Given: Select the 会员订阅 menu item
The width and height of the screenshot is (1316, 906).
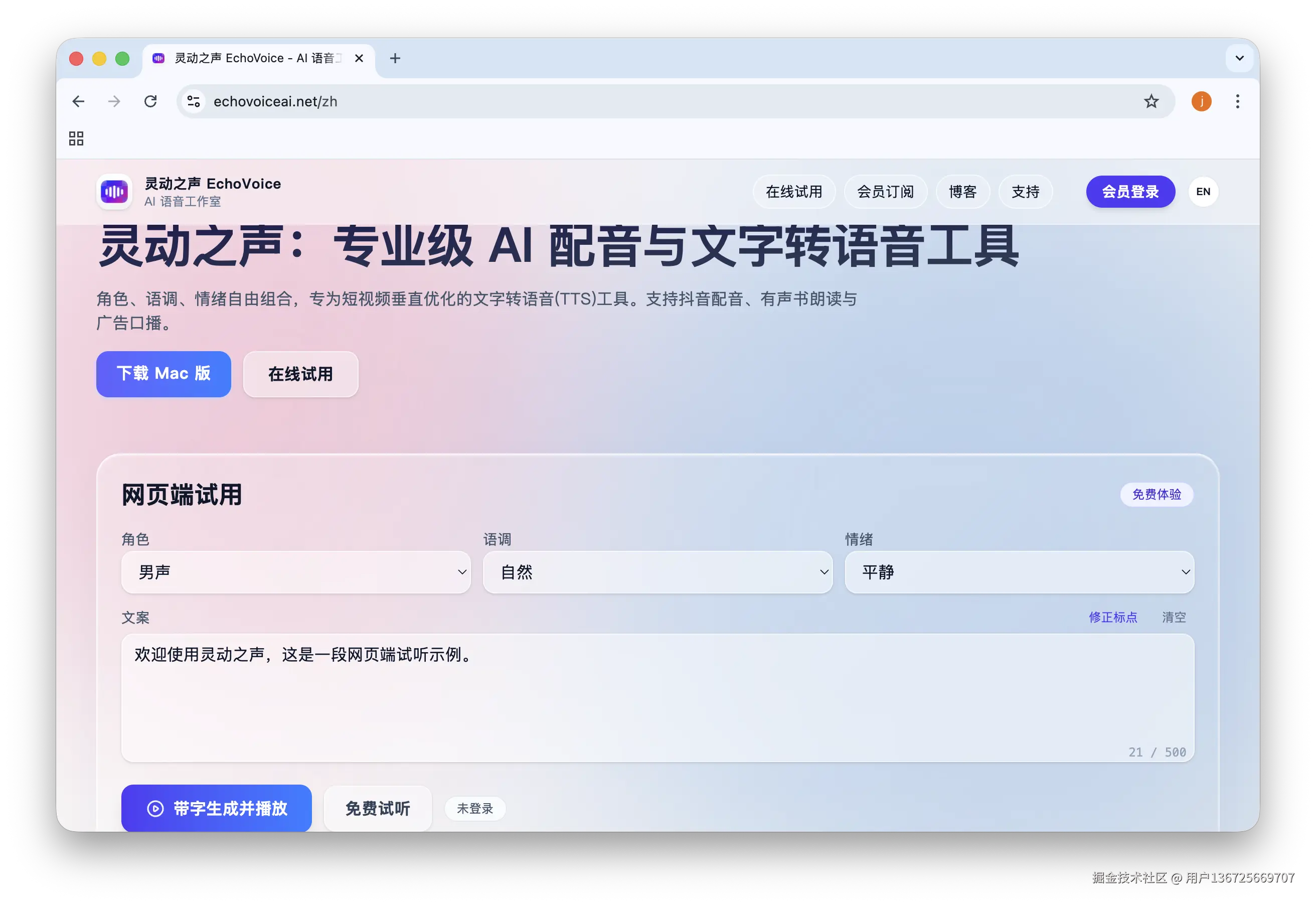Looking at the screenshot, I should (885, 192).
